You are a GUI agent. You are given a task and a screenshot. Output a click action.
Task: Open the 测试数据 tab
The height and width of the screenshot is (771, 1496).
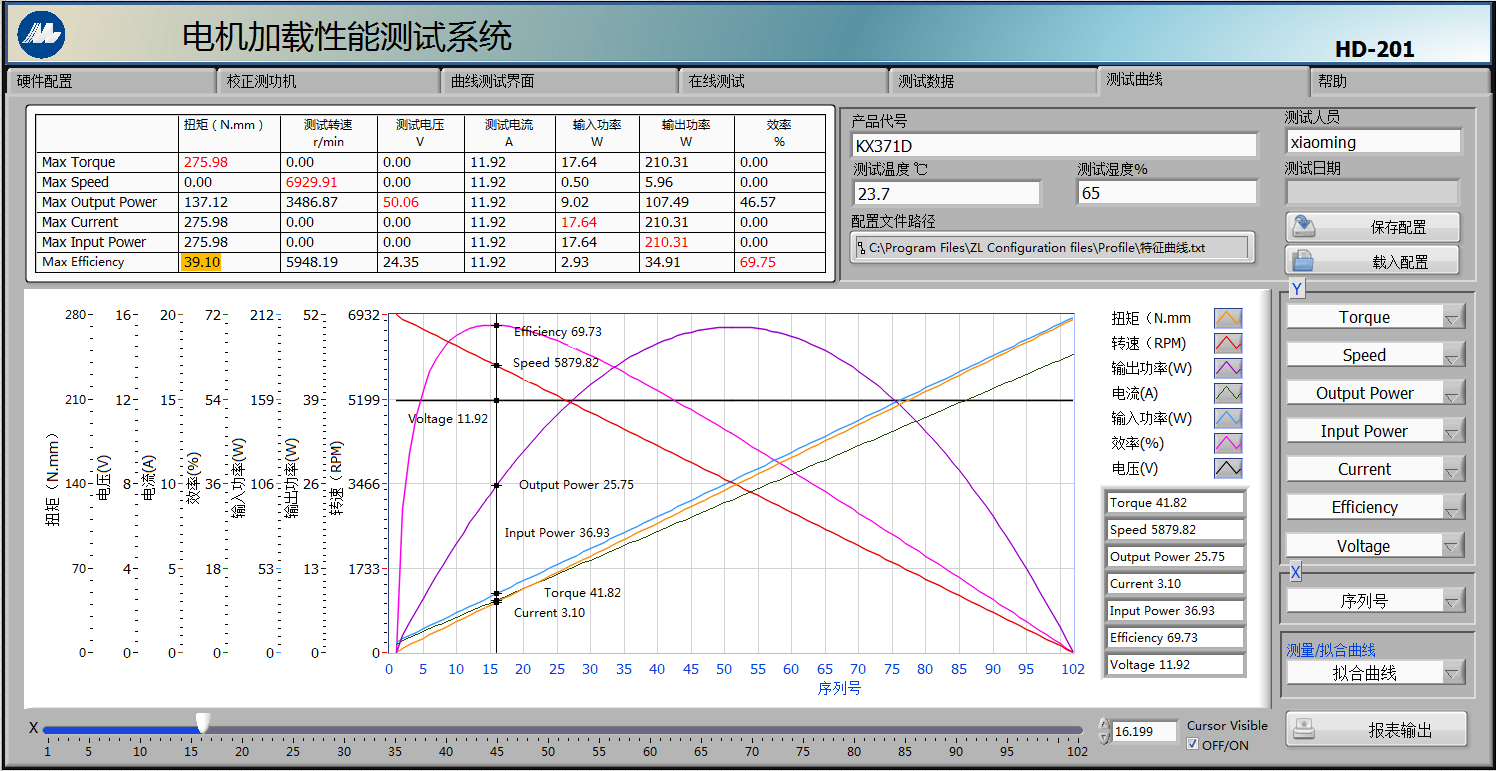[x=990, y=81]
